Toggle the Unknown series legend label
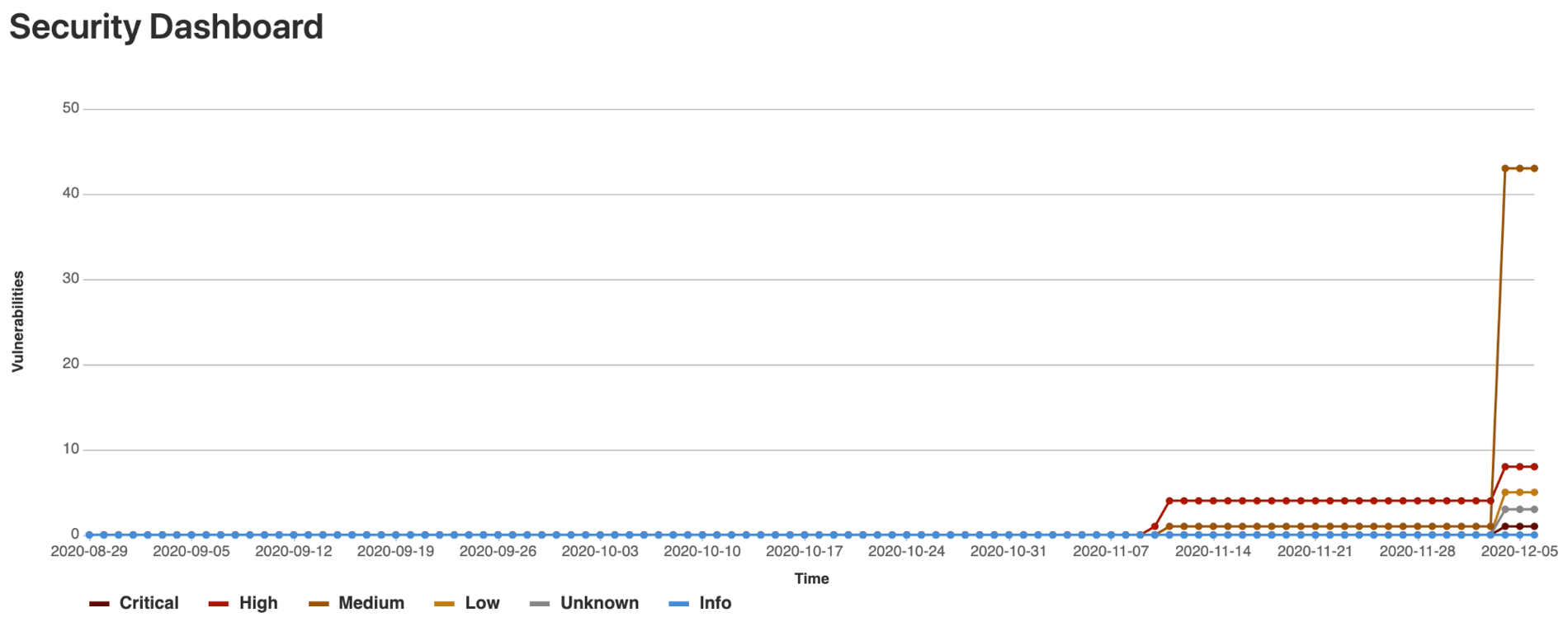 [599, 603]
